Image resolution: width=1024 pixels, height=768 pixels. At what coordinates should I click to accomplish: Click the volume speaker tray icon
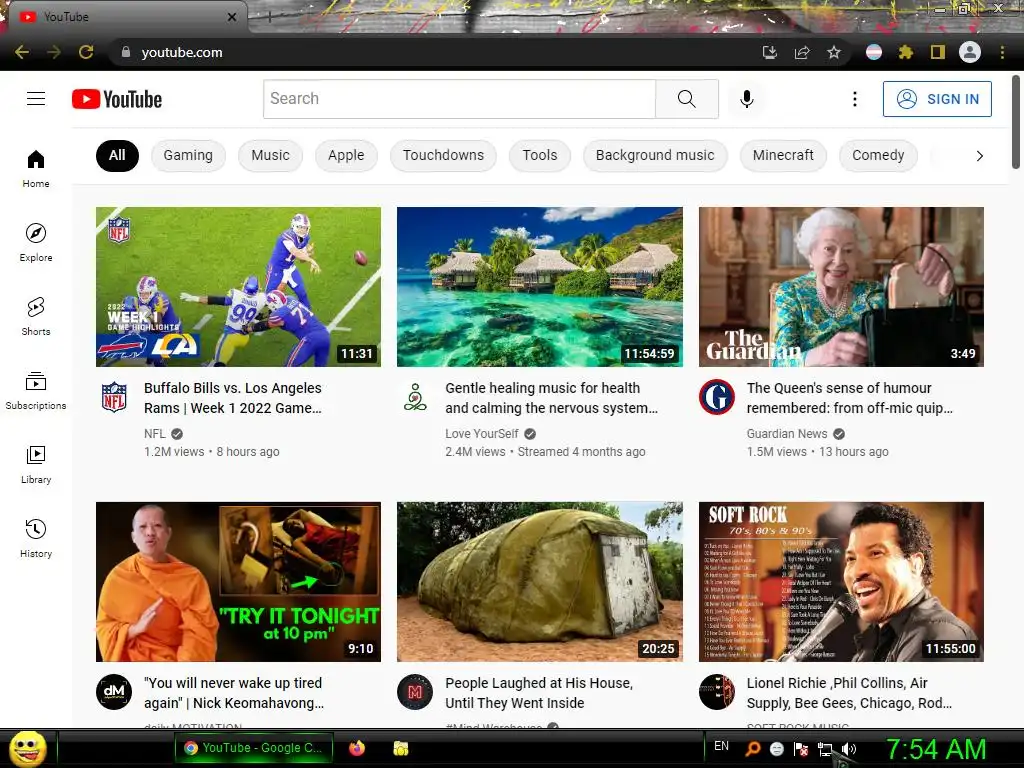tap(849, 749)
